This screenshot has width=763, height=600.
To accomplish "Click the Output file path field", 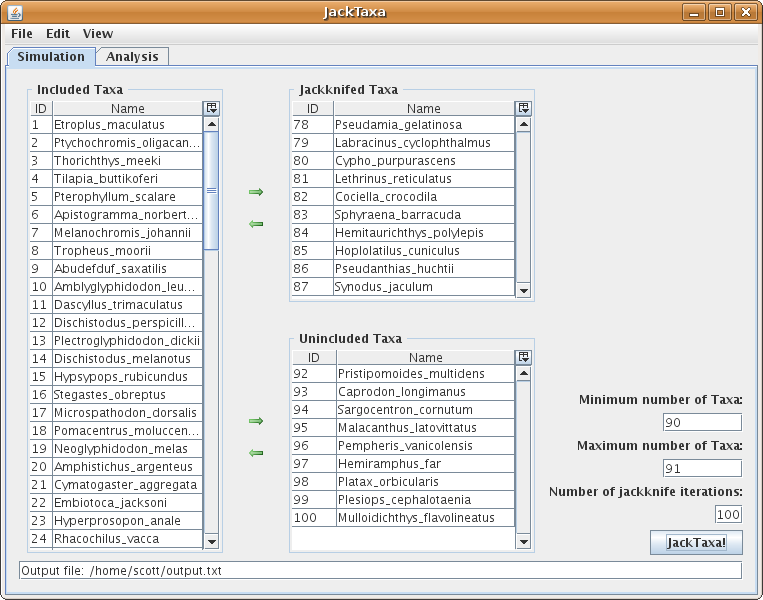I will (x=381, y=570).
